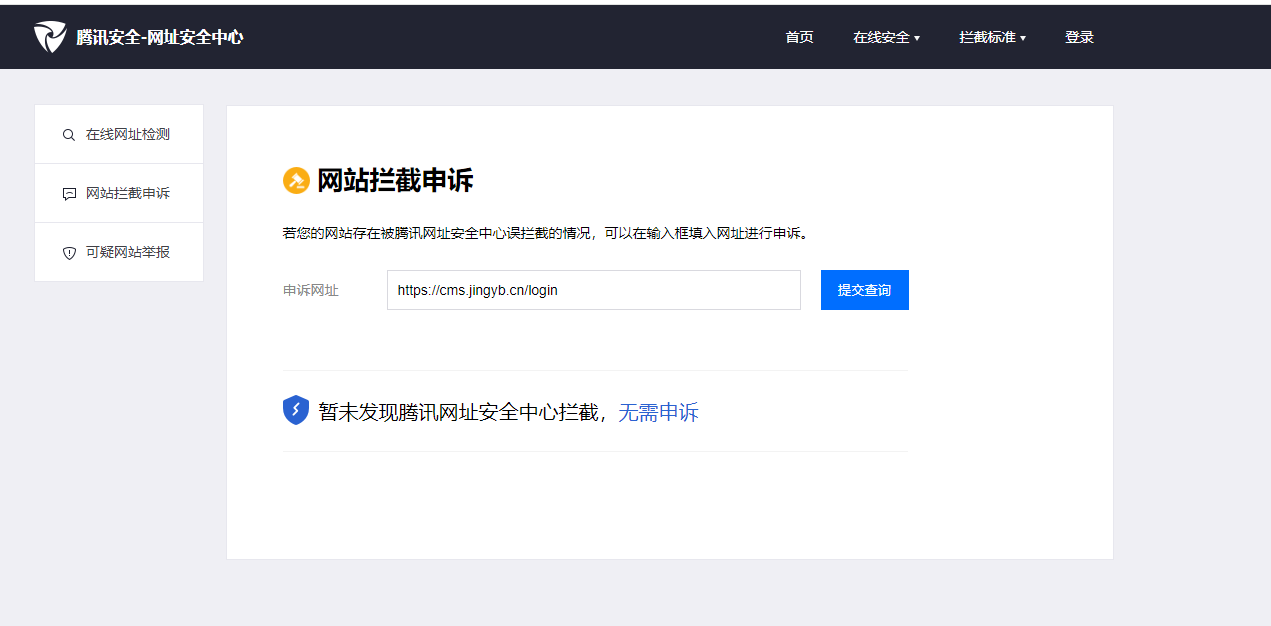Click the orange gavel icon beside 网站拦截申诉 heading
Screen dimensions: 1271x626
click(296, 181)
